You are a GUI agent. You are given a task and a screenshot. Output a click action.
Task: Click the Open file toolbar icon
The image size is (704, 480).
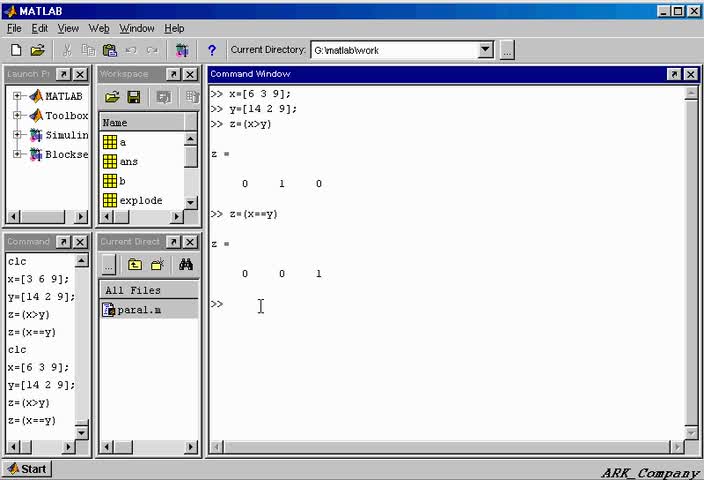38,50
